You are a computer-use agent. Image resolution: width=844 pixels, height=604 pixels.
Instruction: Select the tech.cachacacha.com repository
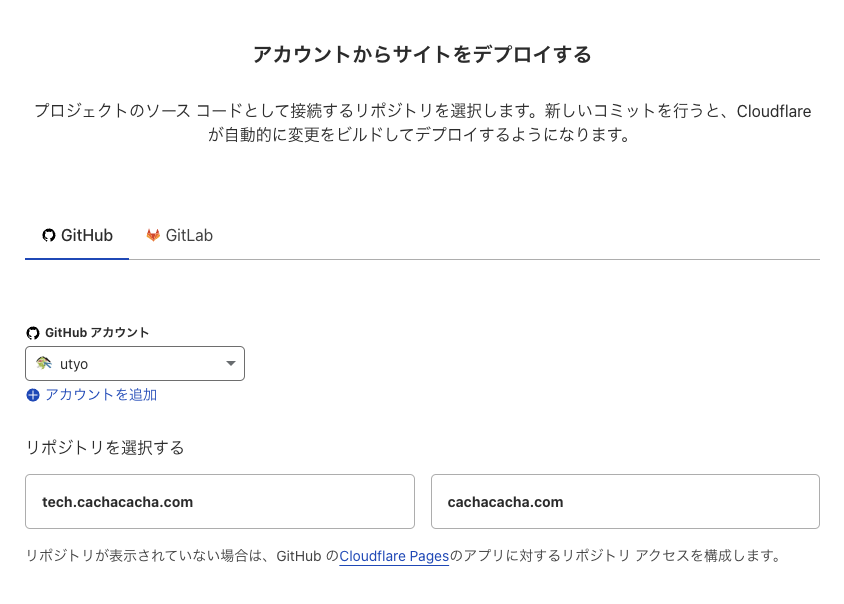[220, 502]
